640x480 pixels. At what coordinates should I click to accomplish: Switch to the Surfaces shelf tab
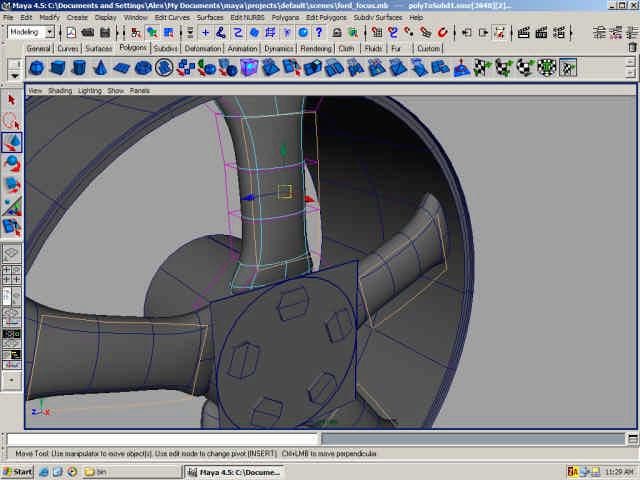pos(98,48)
